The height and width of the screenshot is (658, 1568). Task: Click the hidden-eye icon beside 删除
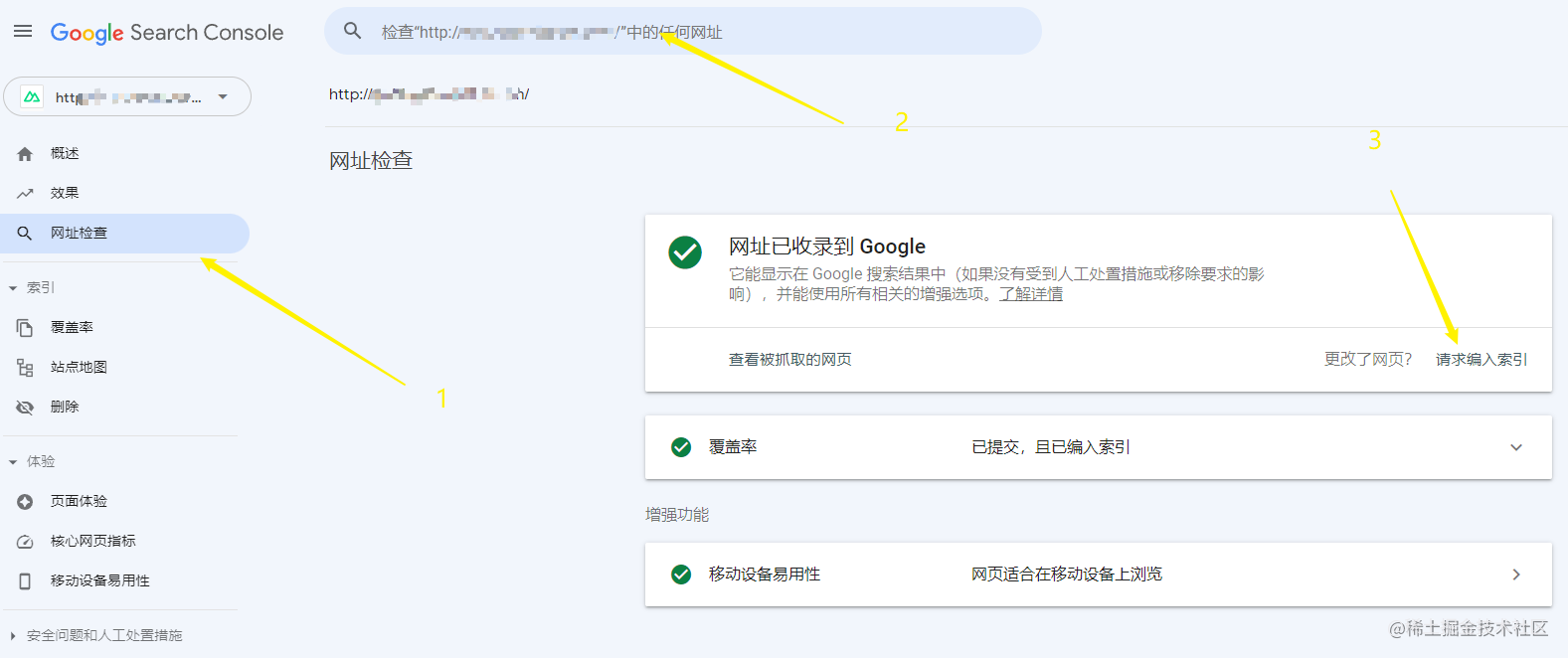pos(25,408)
